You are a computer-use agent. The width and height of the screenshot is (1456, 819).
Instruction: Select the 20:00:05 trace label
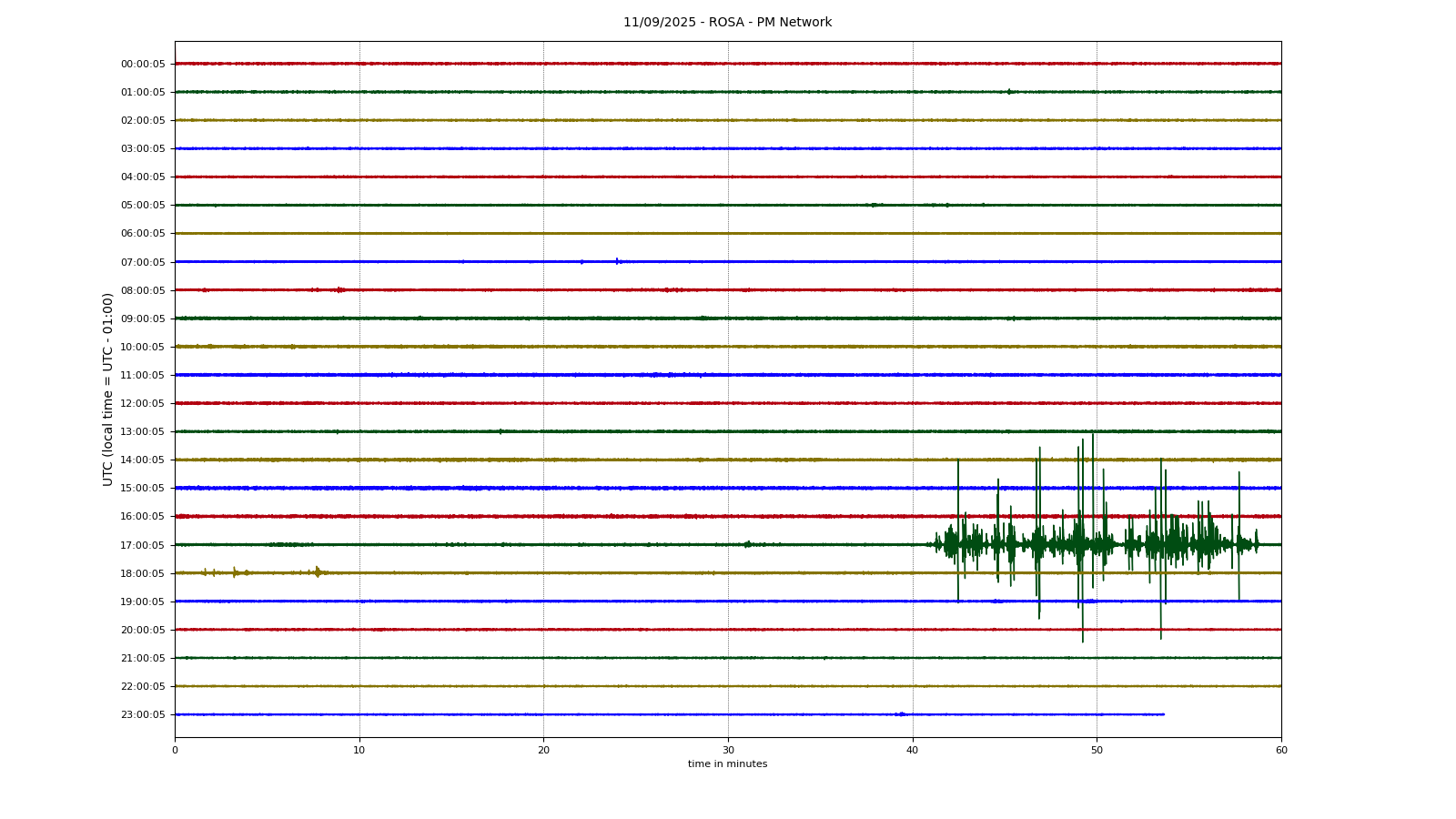coord(143,630)
